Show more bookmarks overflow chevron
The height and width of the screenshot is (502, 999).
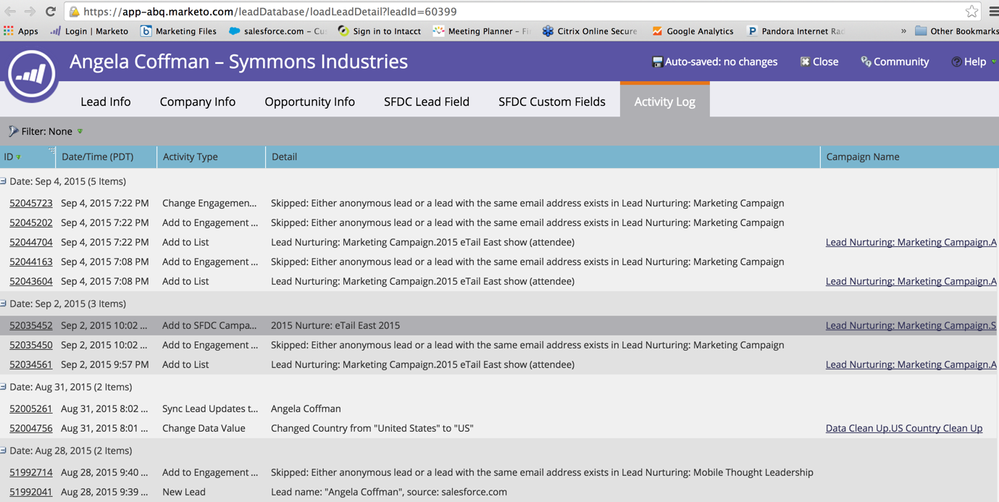click(x=903, y=31)
